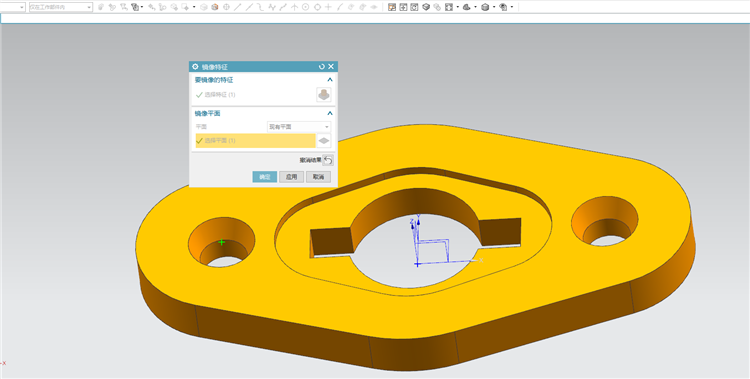Image resolution: width=750 pixels, height=379 pixels.
Task: Click the green crosshair point in left hole
Action: [x=221, y=242]
